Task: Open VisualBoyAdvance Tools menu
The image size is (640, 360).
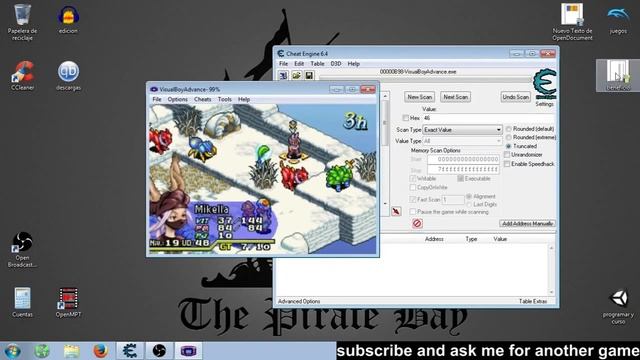Action: 224,100
